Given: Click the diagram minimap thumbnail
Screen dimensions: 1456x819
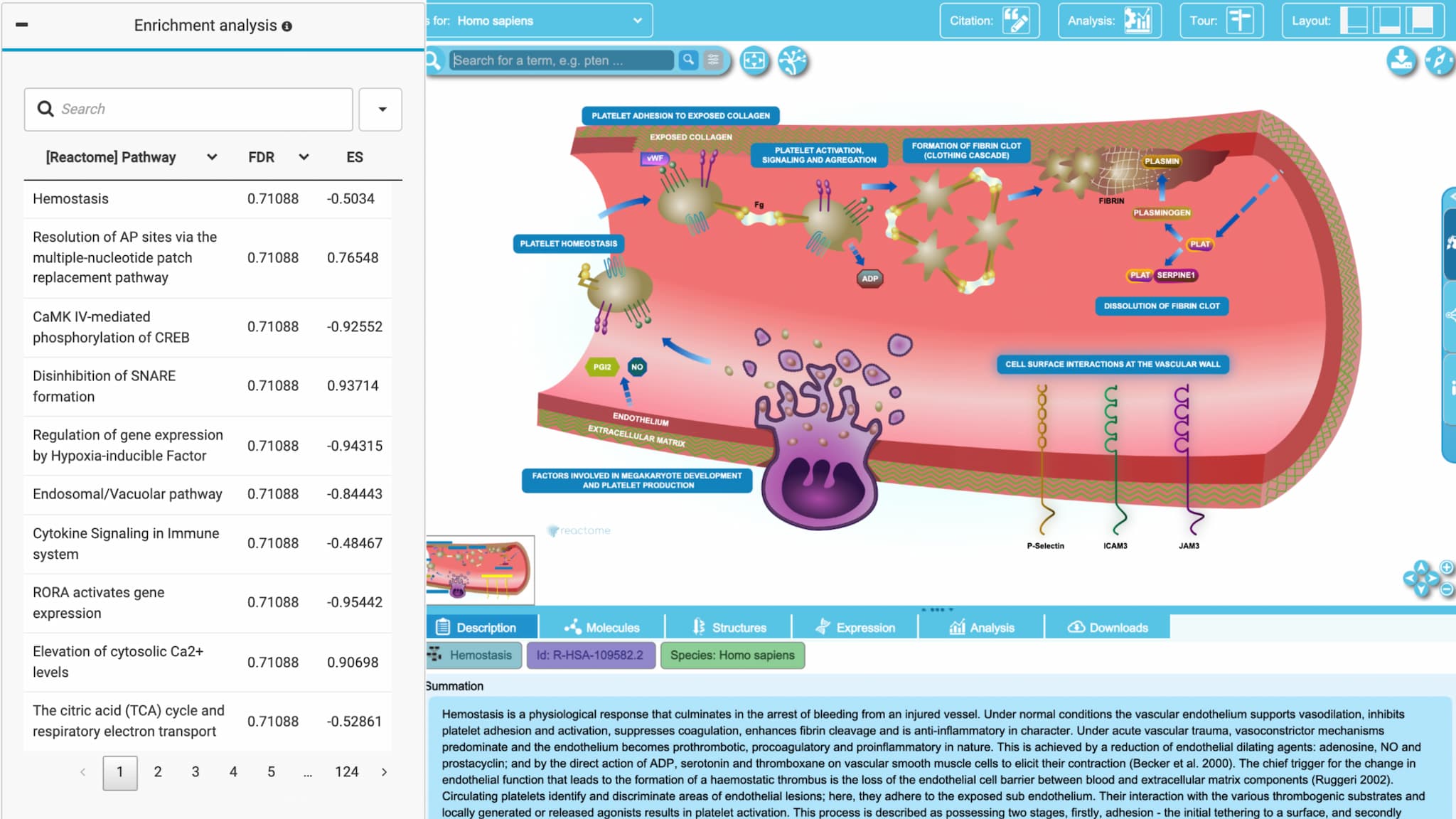Looking at the screenshot, I should [480, 569].
